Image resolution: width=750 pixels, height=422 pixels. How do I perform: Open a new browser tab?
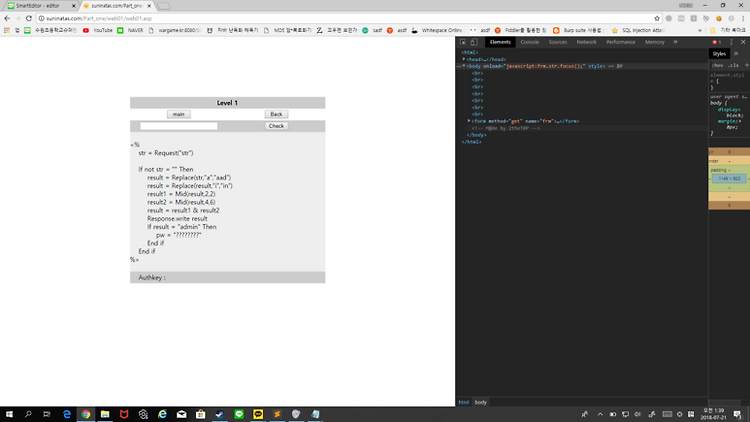[x=164, y=6]
